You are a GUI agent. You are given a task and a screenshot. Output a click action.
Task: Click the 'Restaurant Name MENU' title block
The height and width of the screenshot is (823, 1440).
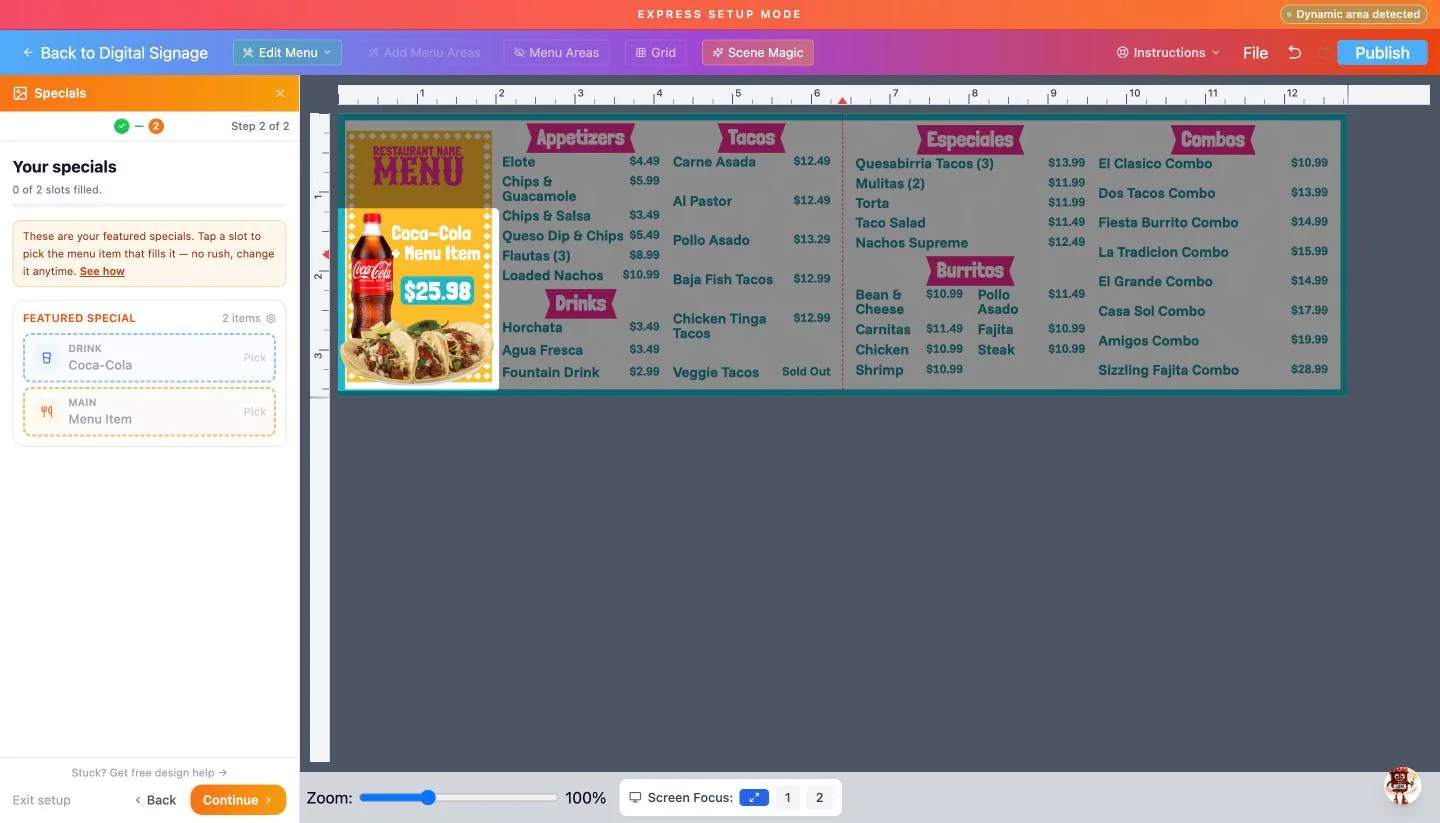[418, 165]
